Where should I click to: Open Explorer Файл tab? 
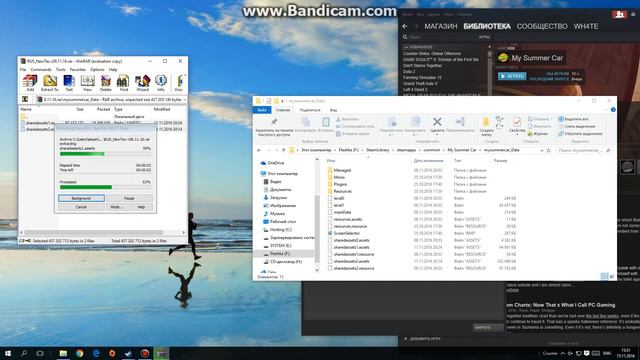[x=262, y=110]
